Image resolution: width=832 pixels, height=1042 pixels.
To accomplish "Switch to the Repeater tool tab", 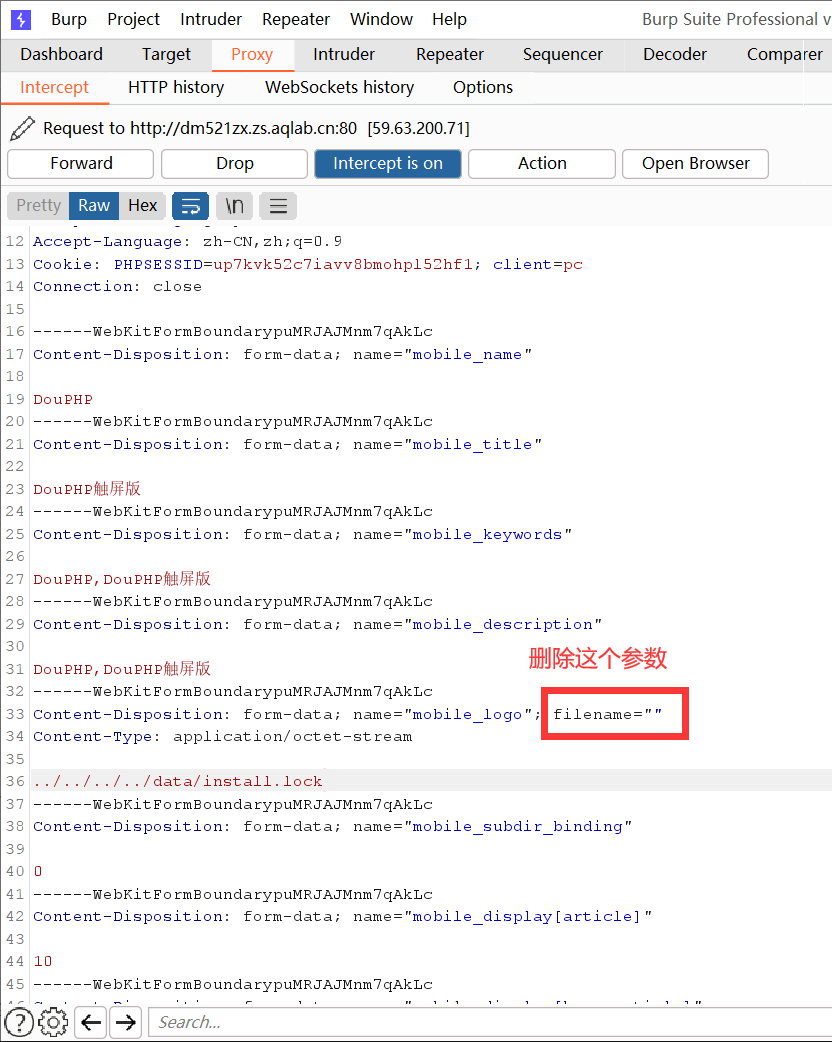I will coord(450,54).
